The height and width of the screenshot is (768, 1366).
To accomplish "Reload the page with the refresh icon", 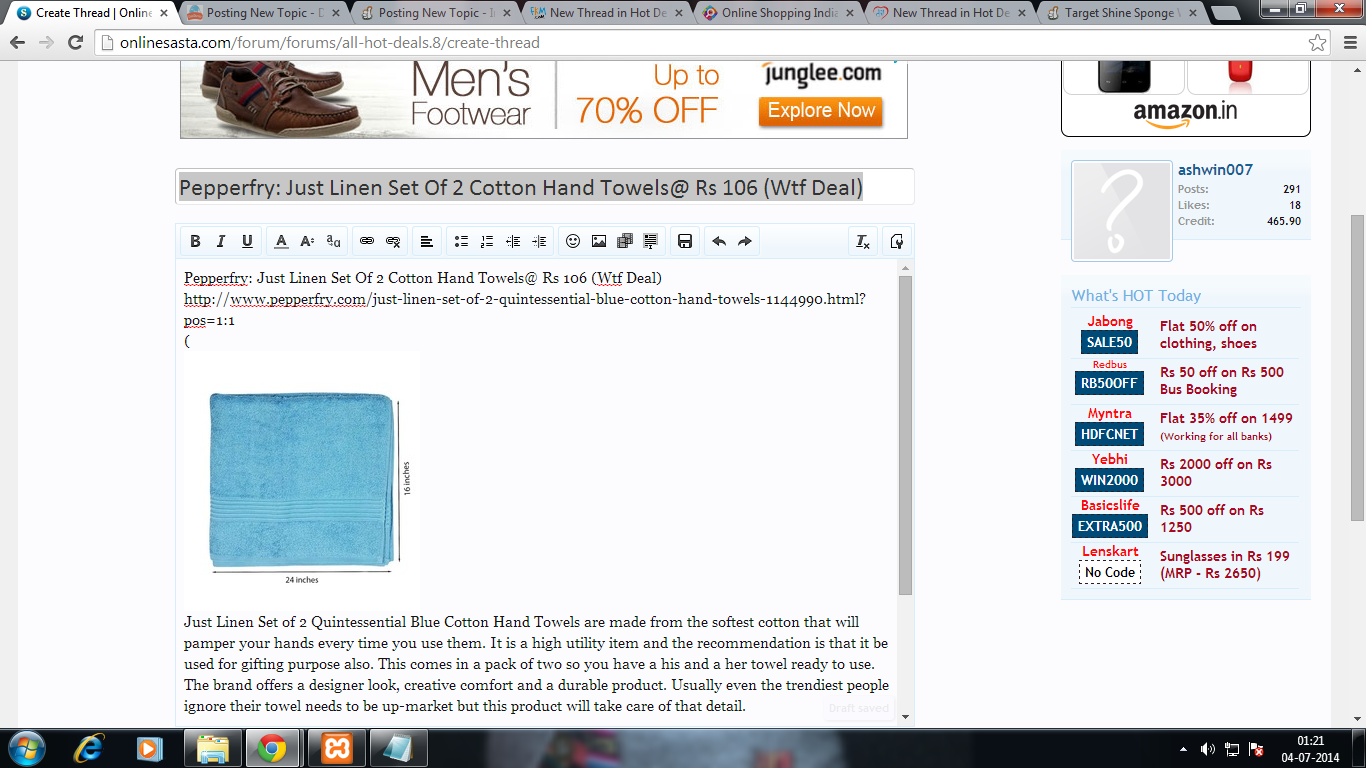I will (x=75, y=43).
